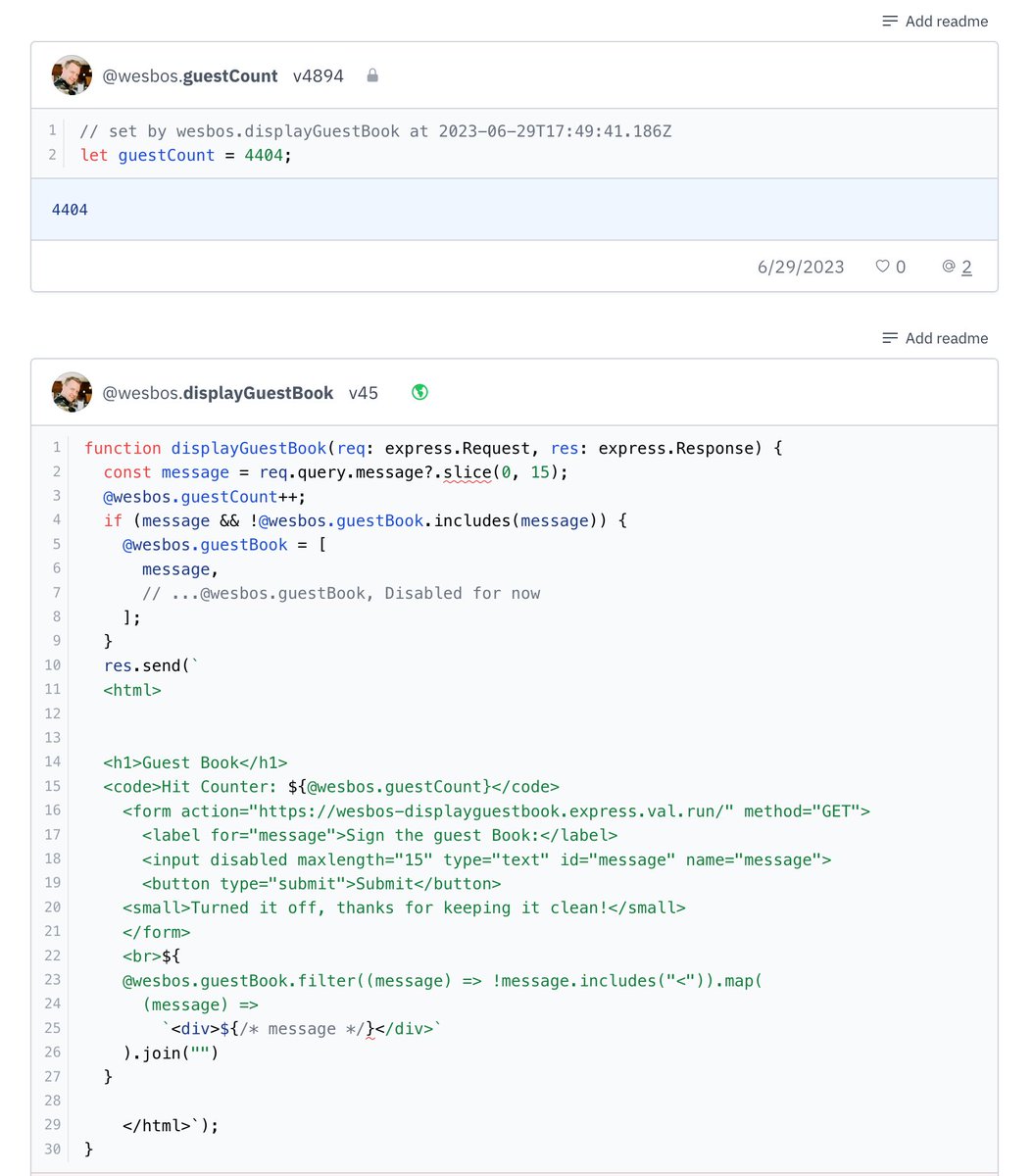The height and width of the screenshot is (1176, 1034).
Task: Click version label v45
Action: pos(364,392)
